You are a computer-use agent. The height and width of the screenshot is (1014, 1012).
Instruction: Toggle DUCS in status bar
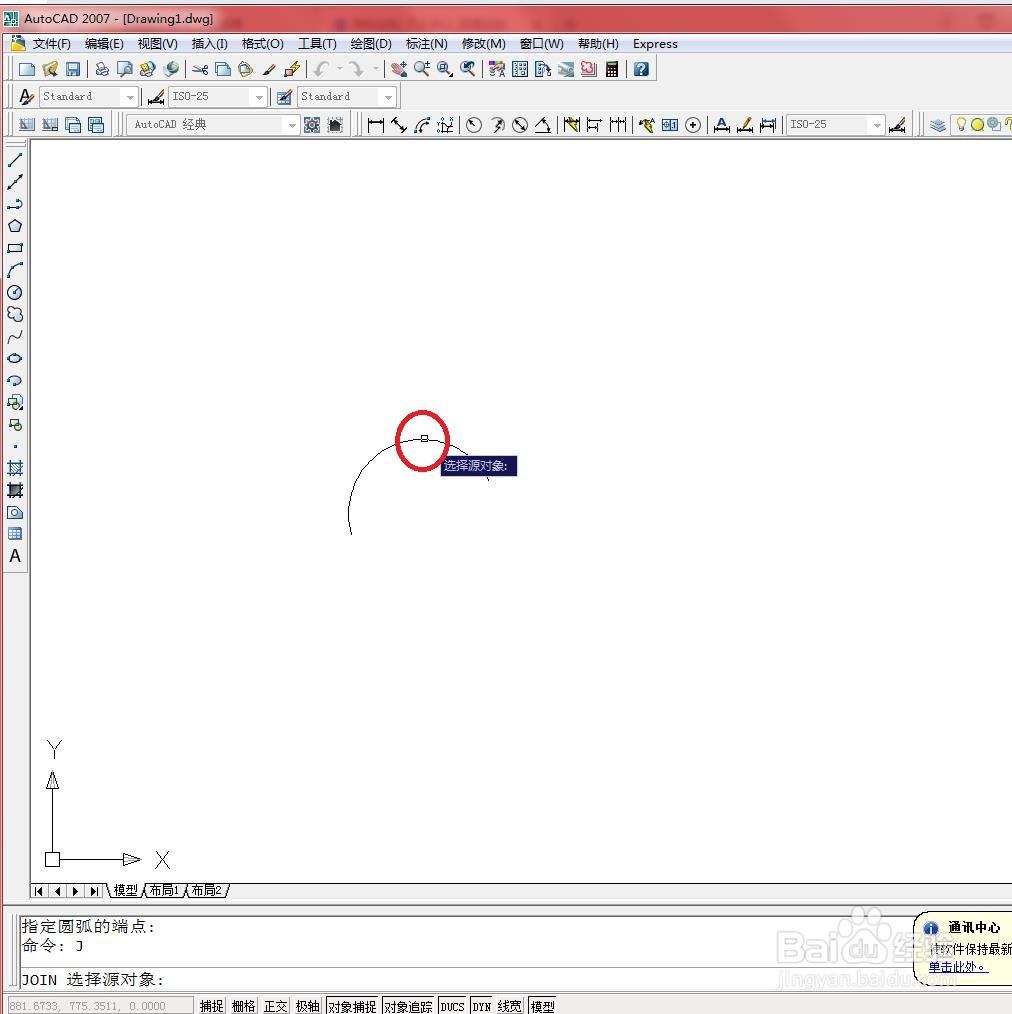(x=453, y=1006)
